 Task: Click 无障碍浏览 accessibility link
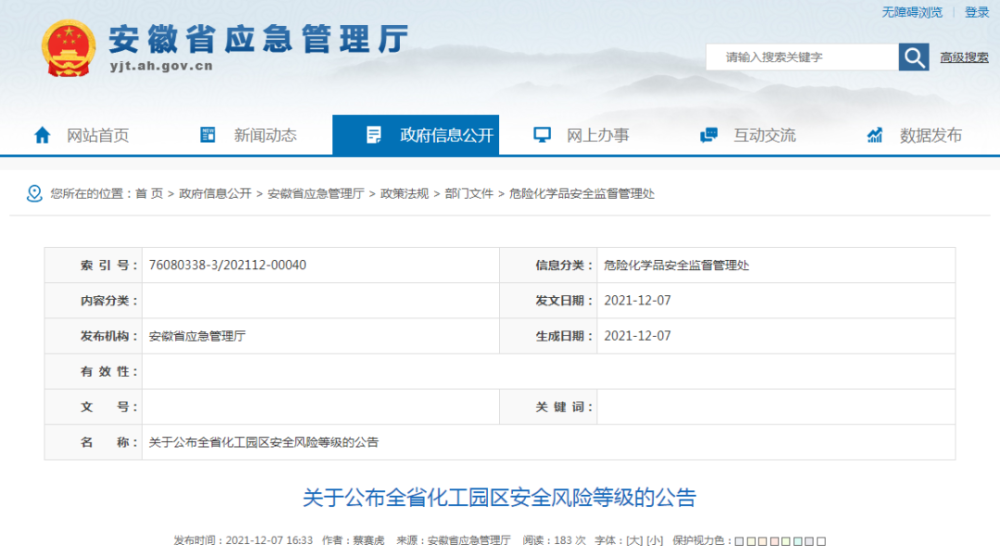911,12
